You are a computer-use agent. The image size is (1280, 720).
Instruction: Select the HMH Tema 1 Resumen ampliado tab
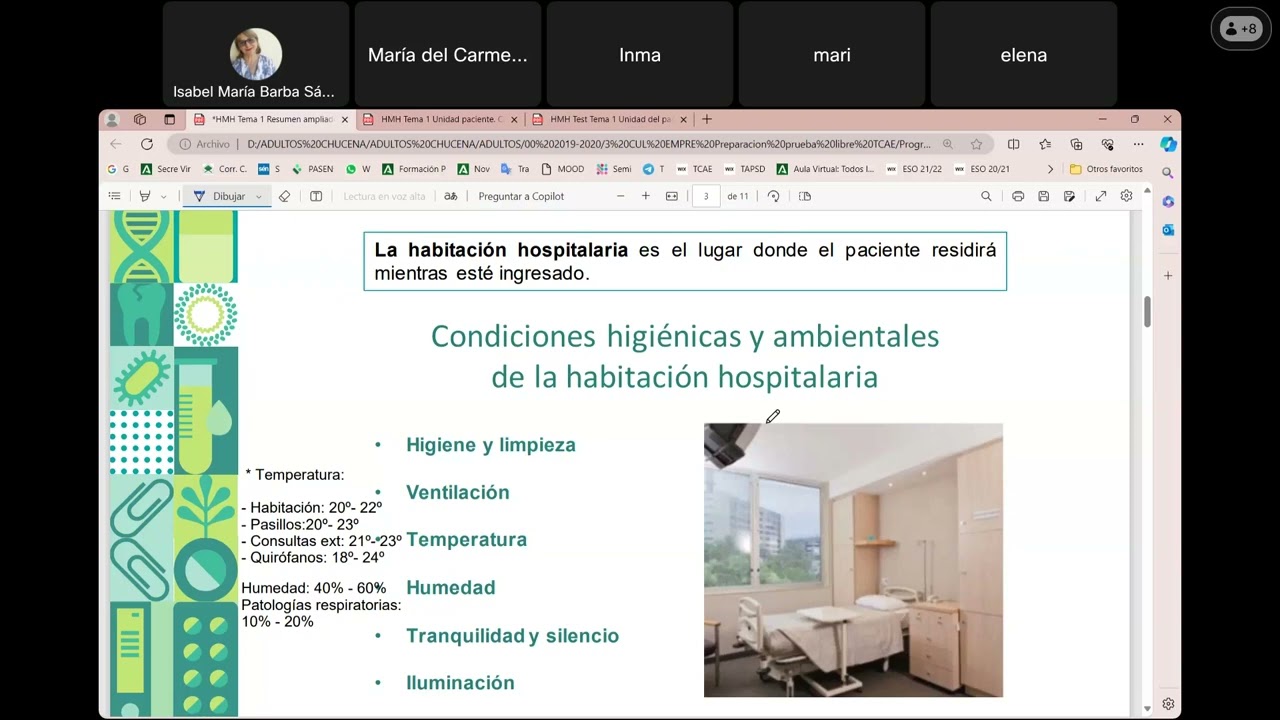click(x=270, y=119)
